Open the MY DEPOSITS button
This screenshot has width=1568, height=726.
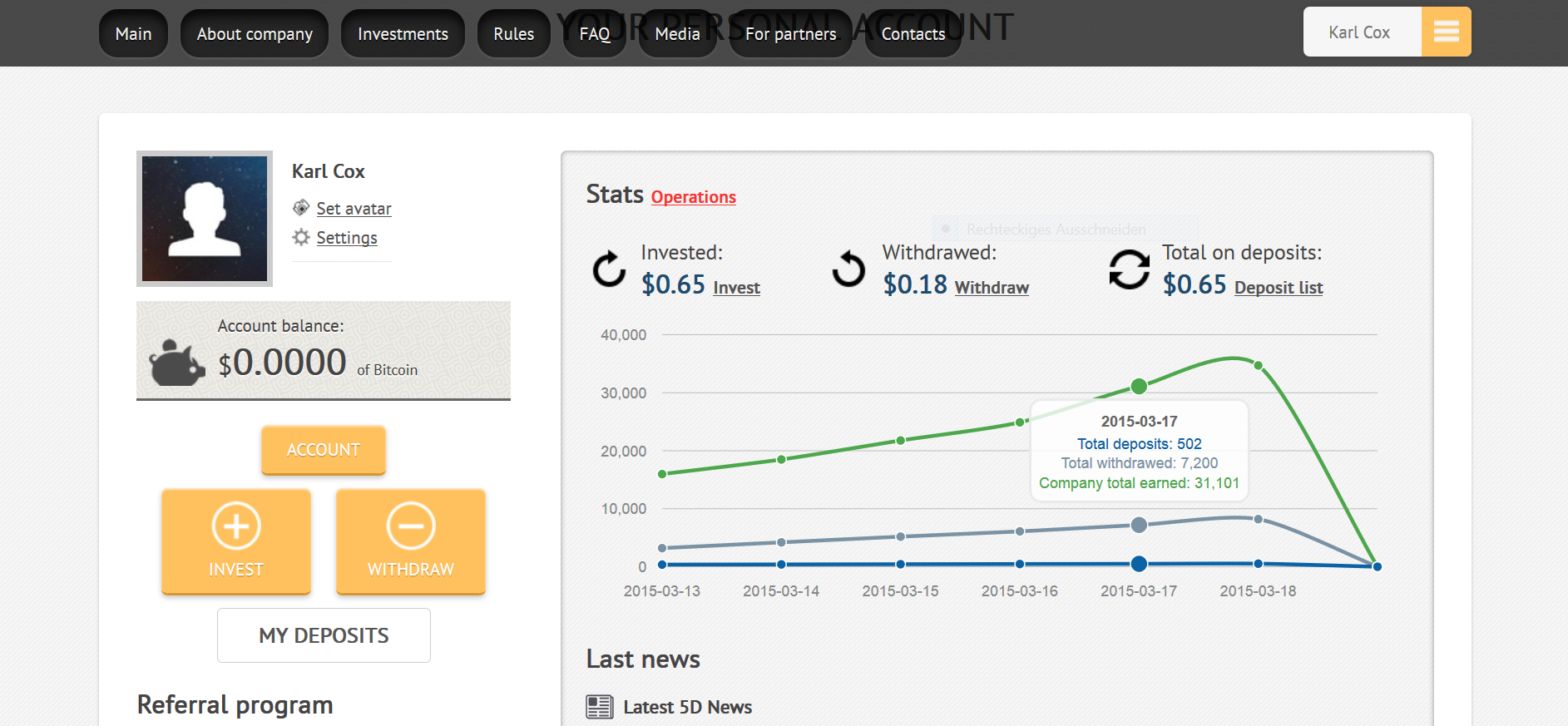[x=324, y=635]
